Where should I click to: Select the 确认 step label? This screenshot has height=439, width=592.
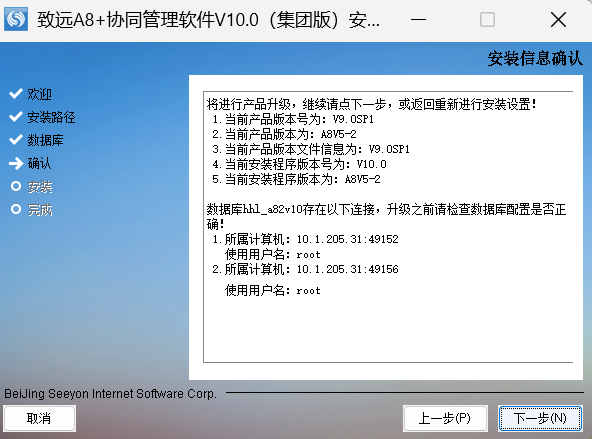(x=39, y=163)
